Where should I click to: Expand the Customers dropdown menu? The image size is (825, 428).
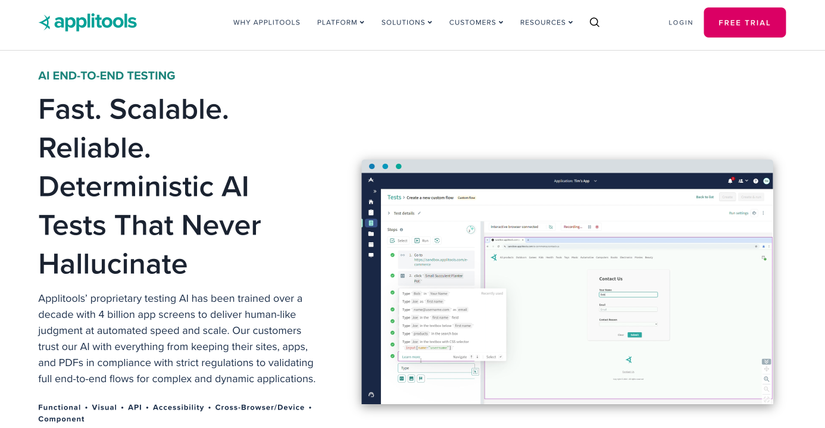[x=476, y=23]
